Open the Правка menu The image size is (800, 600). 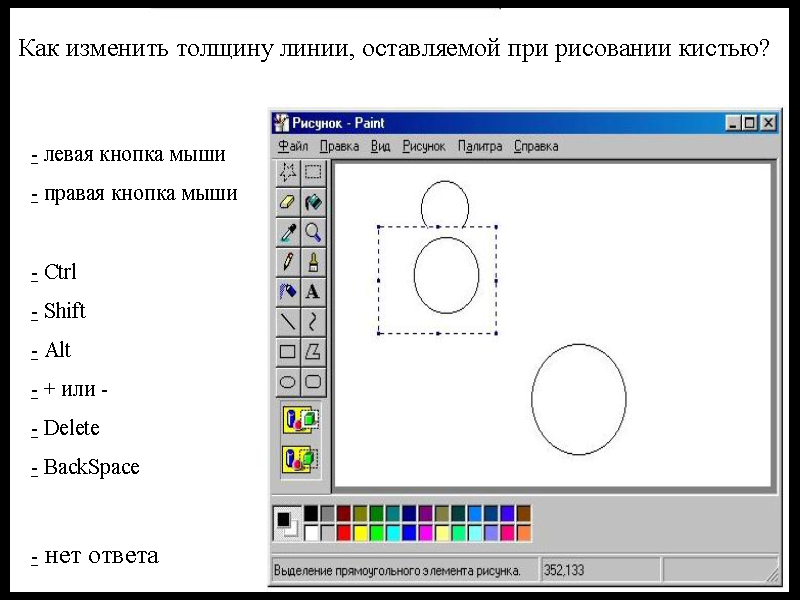pyautogui.click(x=339, y=146)
